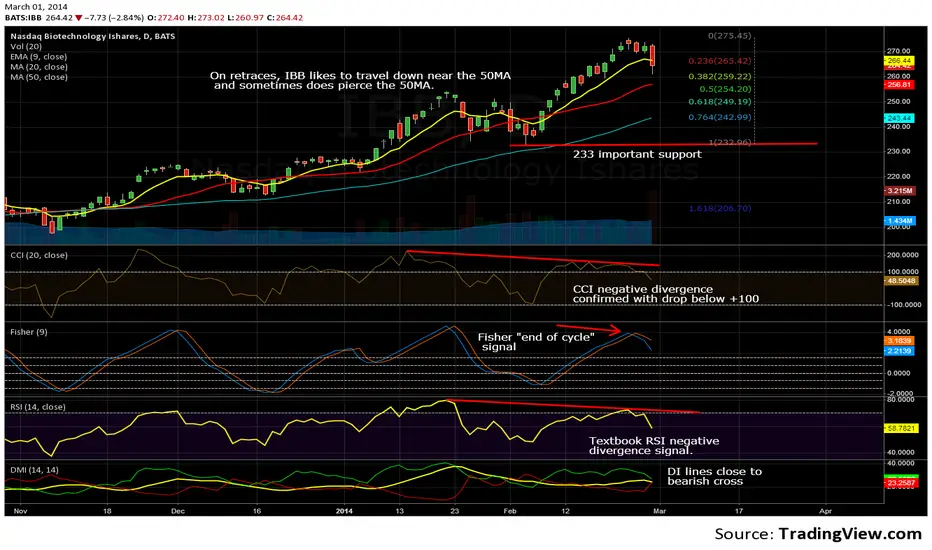Click the "March 01, 2014" date header

click(x=35, y=7)
